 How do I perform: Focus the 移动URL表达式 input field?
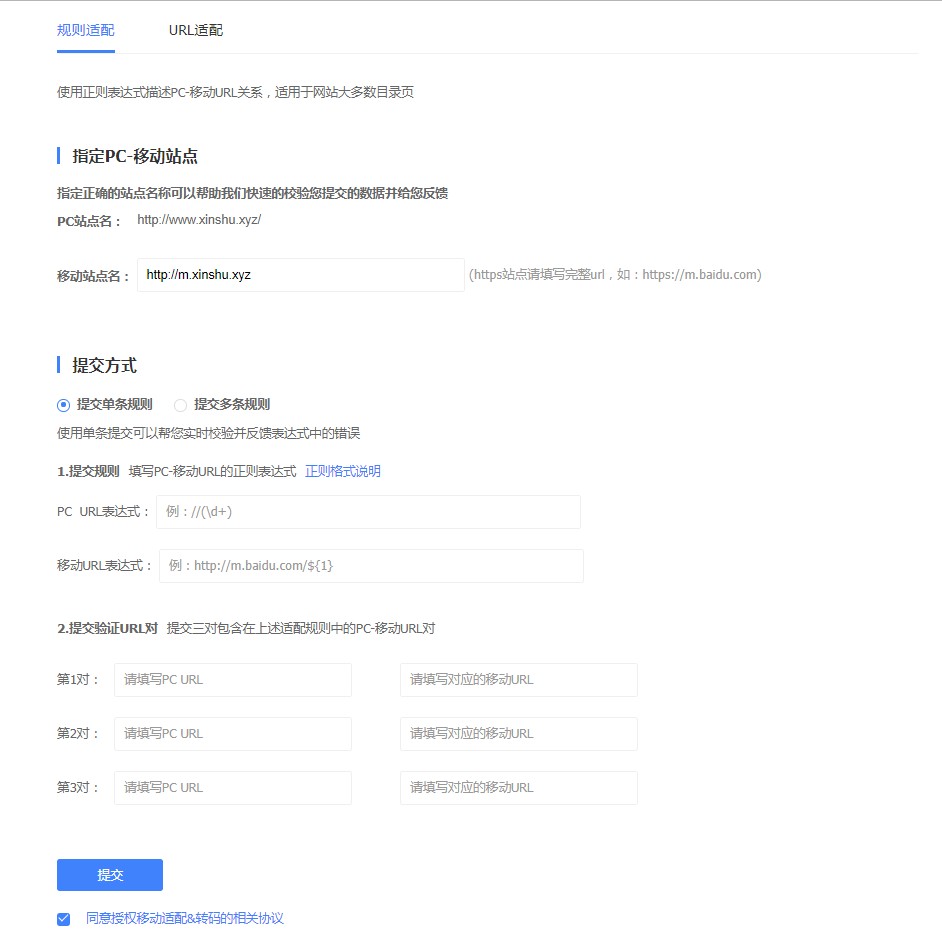371,566
